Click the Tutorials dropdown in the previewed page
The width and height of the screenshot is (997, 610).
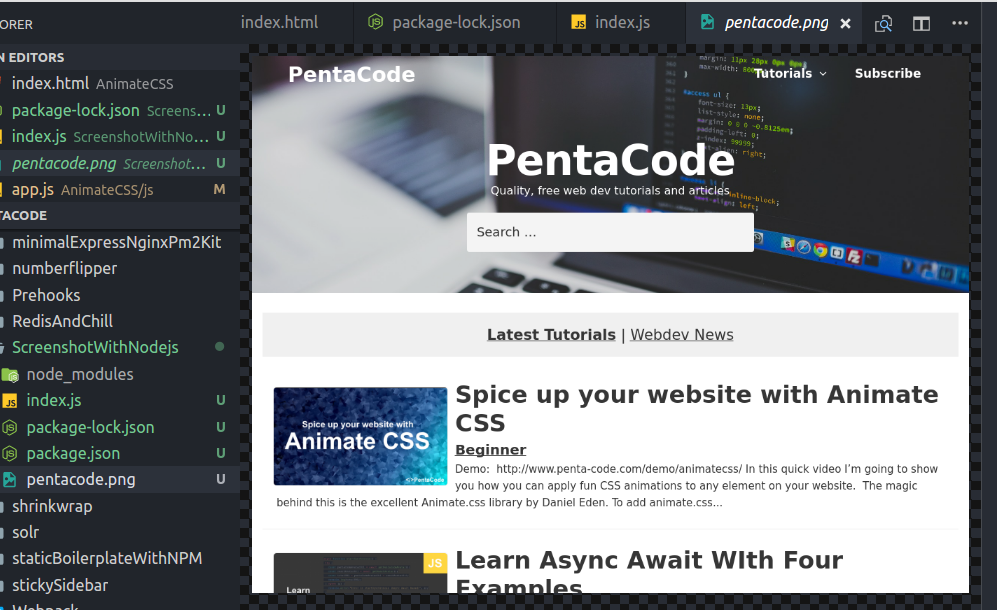(x=790, y=74)
